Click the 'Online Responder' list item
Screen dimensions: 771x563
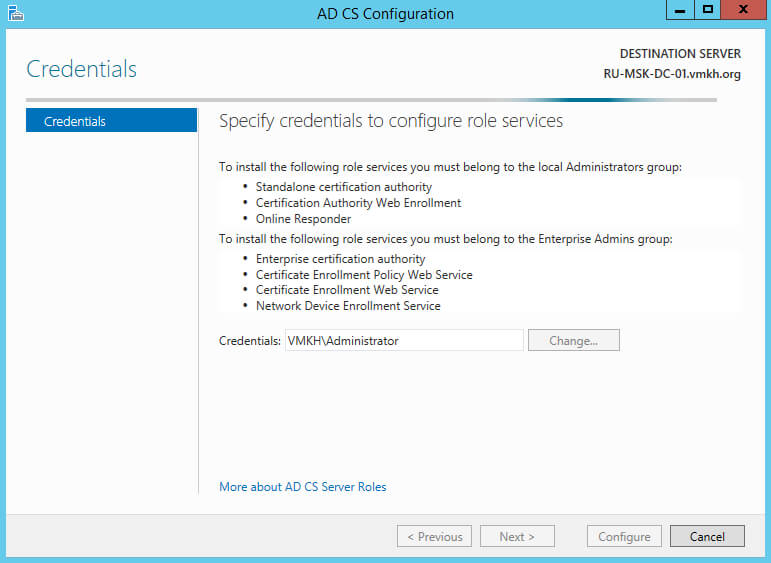point(303,219)
